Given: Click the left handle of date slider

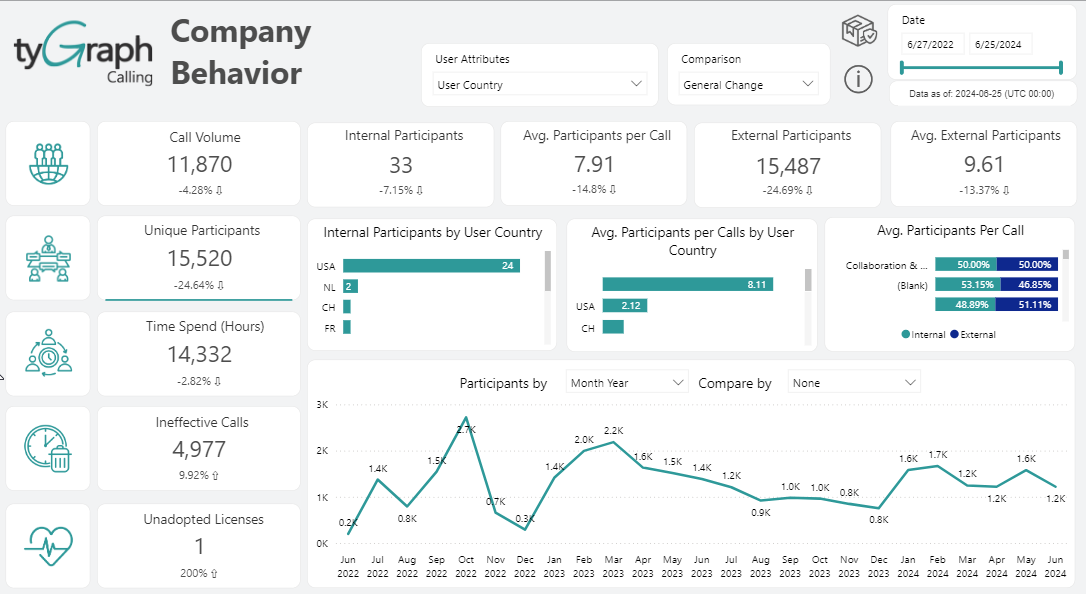Looking at the screenshot, I should pos(902,68).
